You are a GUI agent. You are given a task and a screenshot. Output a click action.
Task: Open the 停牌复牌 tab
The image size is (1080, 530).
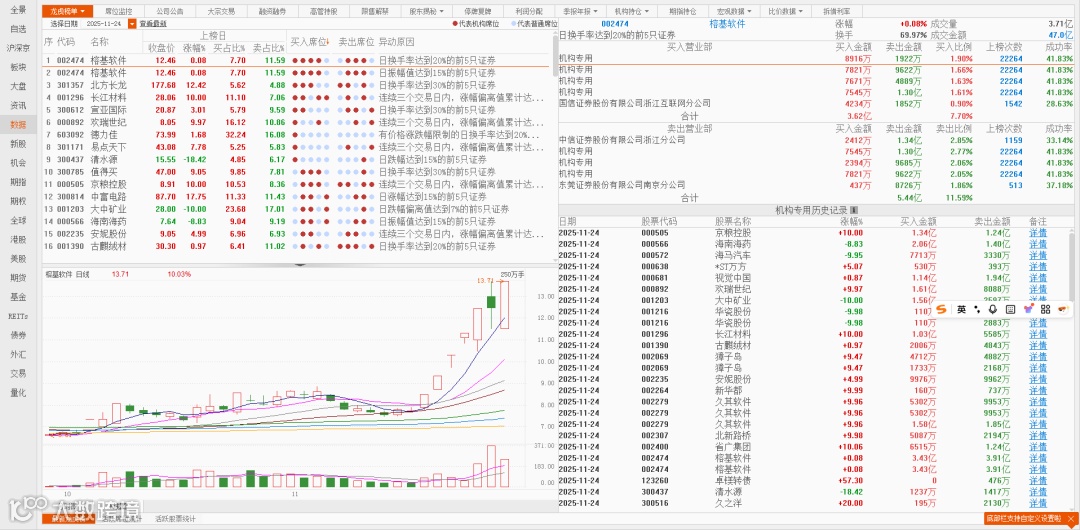(x=478, y=12)
